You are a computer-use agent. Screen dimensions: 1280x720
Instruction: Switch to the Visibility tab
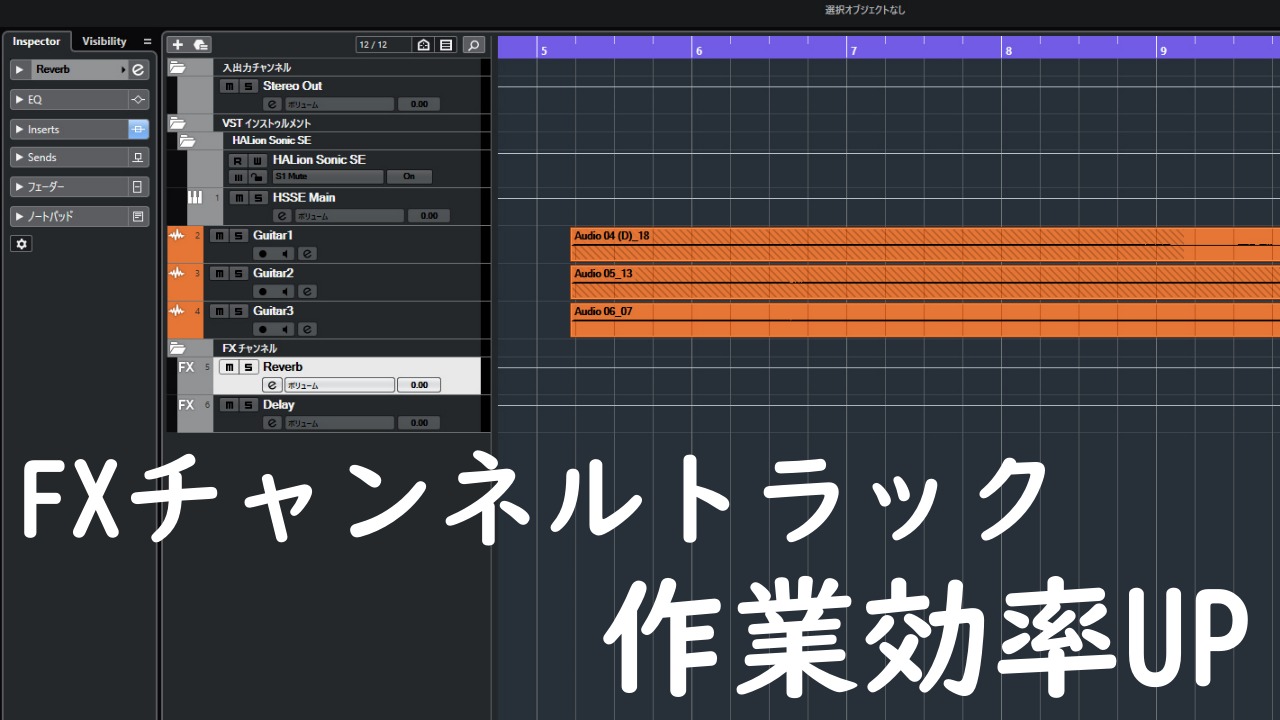click(104, 41)
